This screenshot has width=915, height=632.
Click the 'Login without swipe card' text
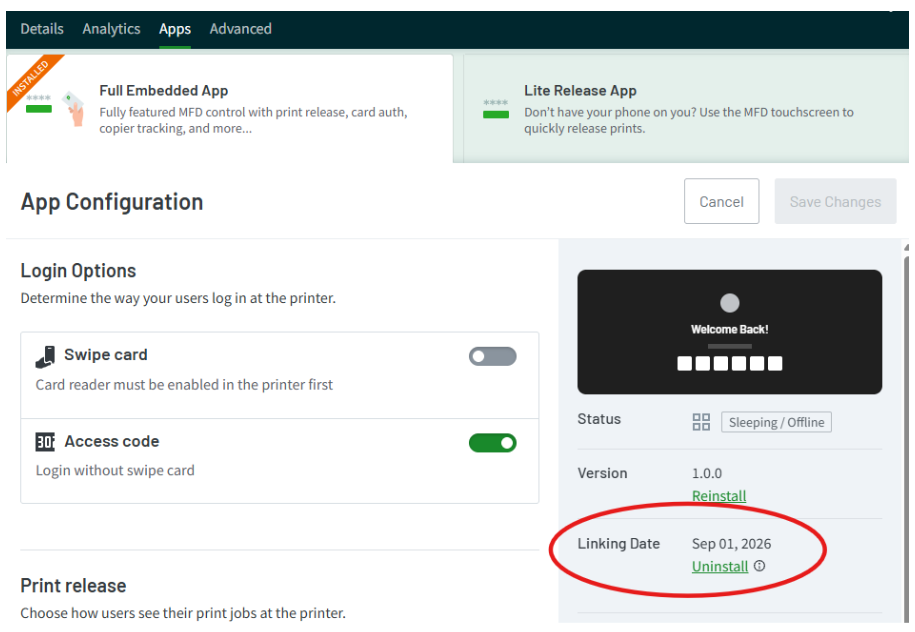(115, 470)
